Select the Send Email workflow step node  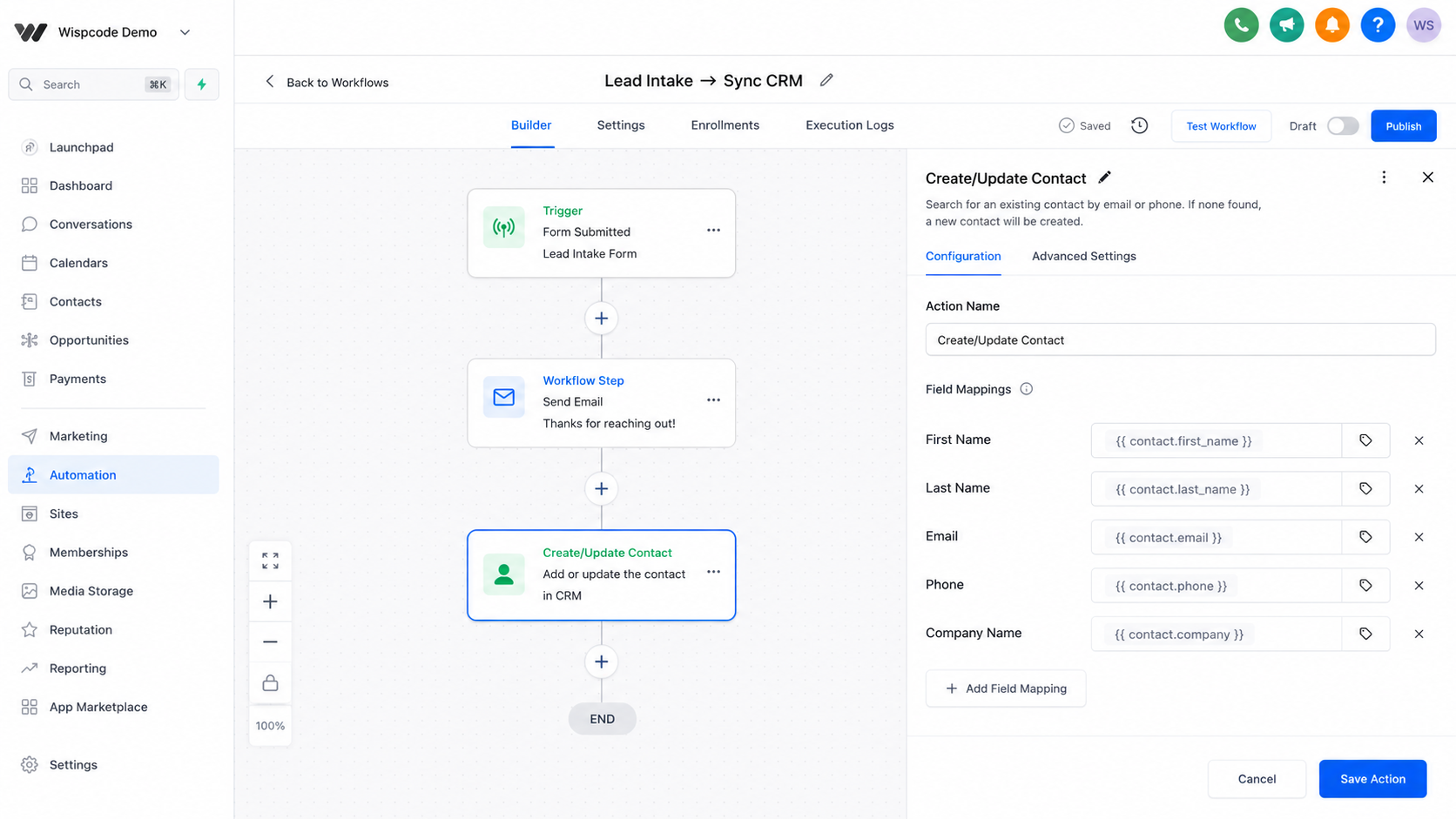(x=601, y=403)
